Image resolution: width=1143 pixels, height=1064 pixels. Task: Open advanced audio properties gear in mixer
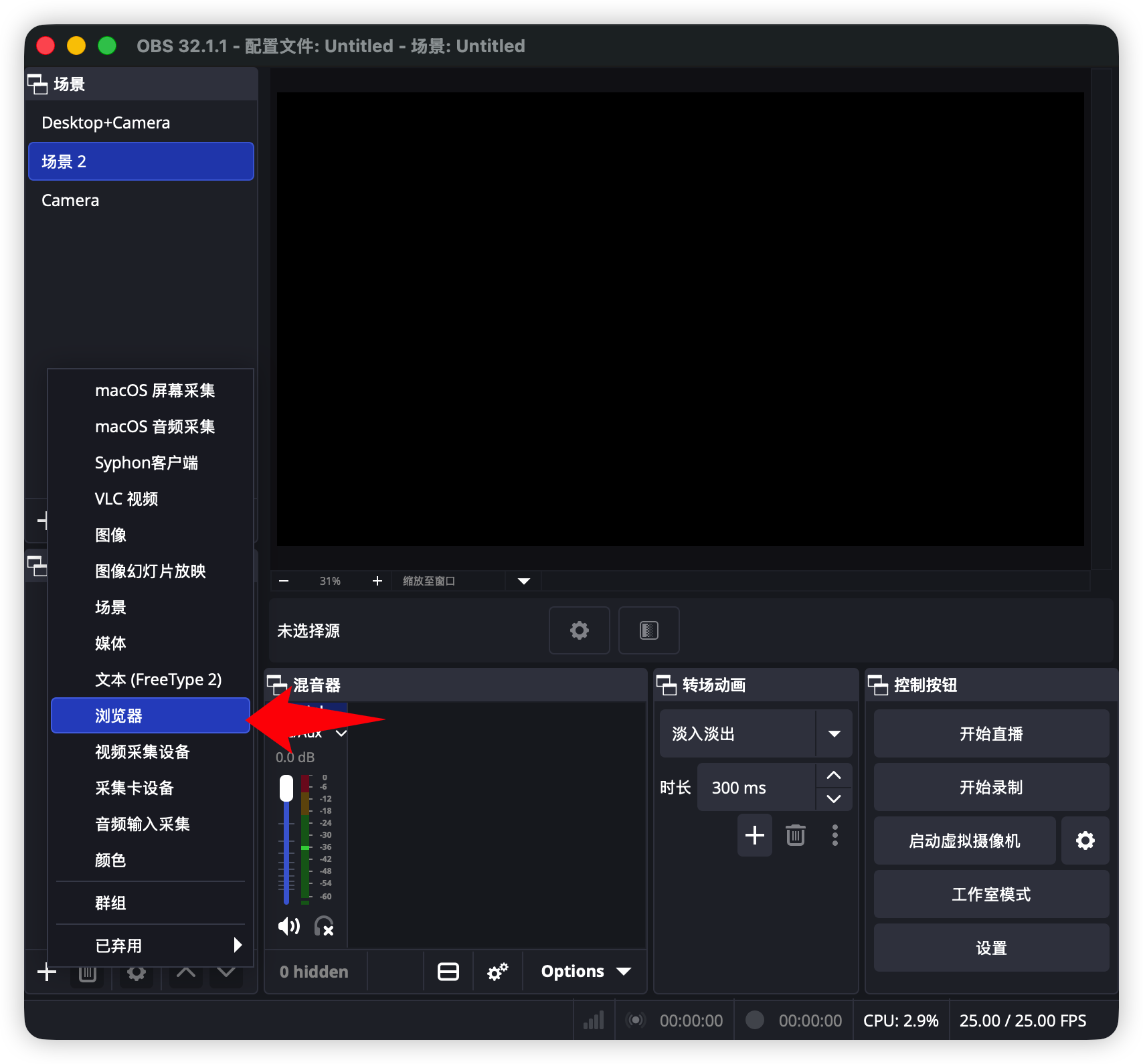click(497, 971)
